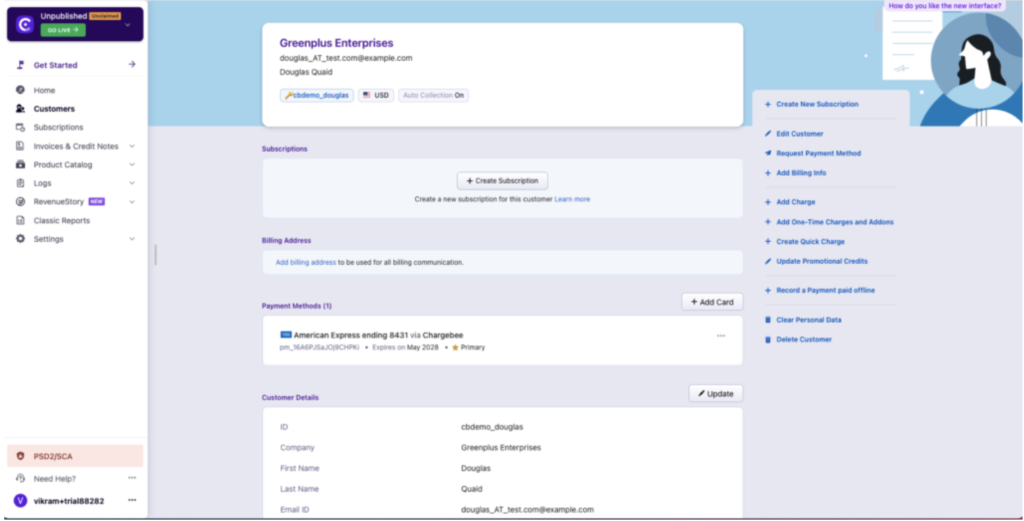Click the cbdemo_douglas ID tag
This screenshot has height=521, width=1024.
(317, 95)
